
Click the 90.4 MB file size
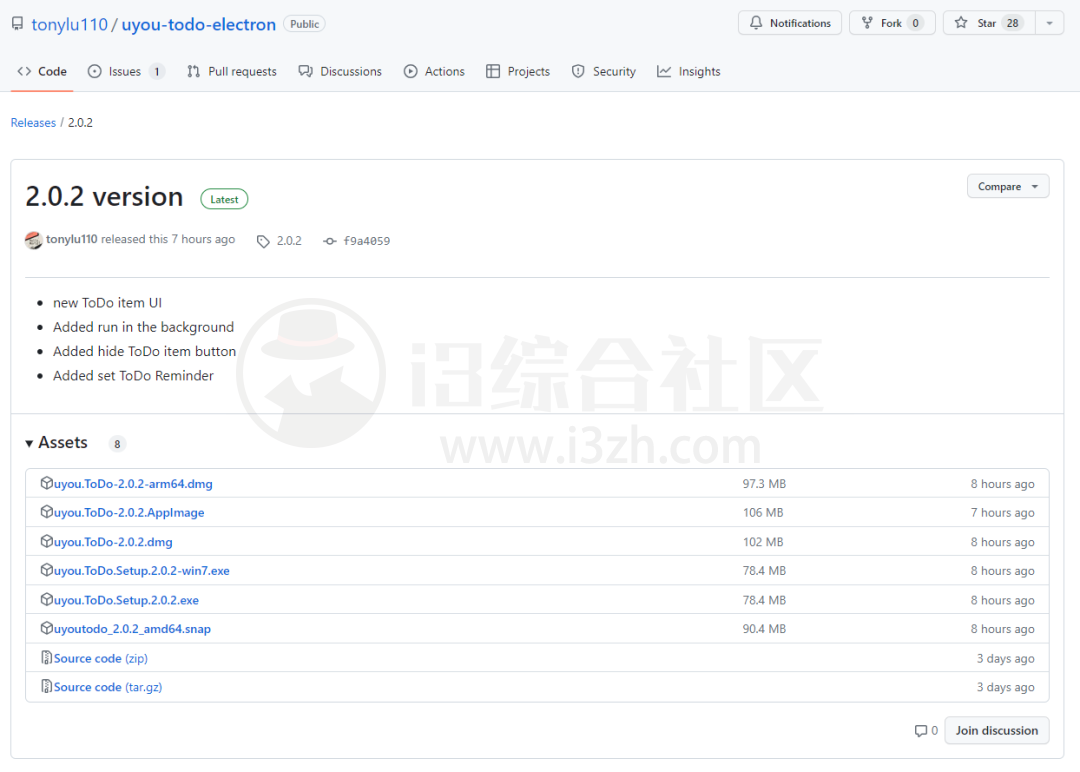[x=764, y=629]
